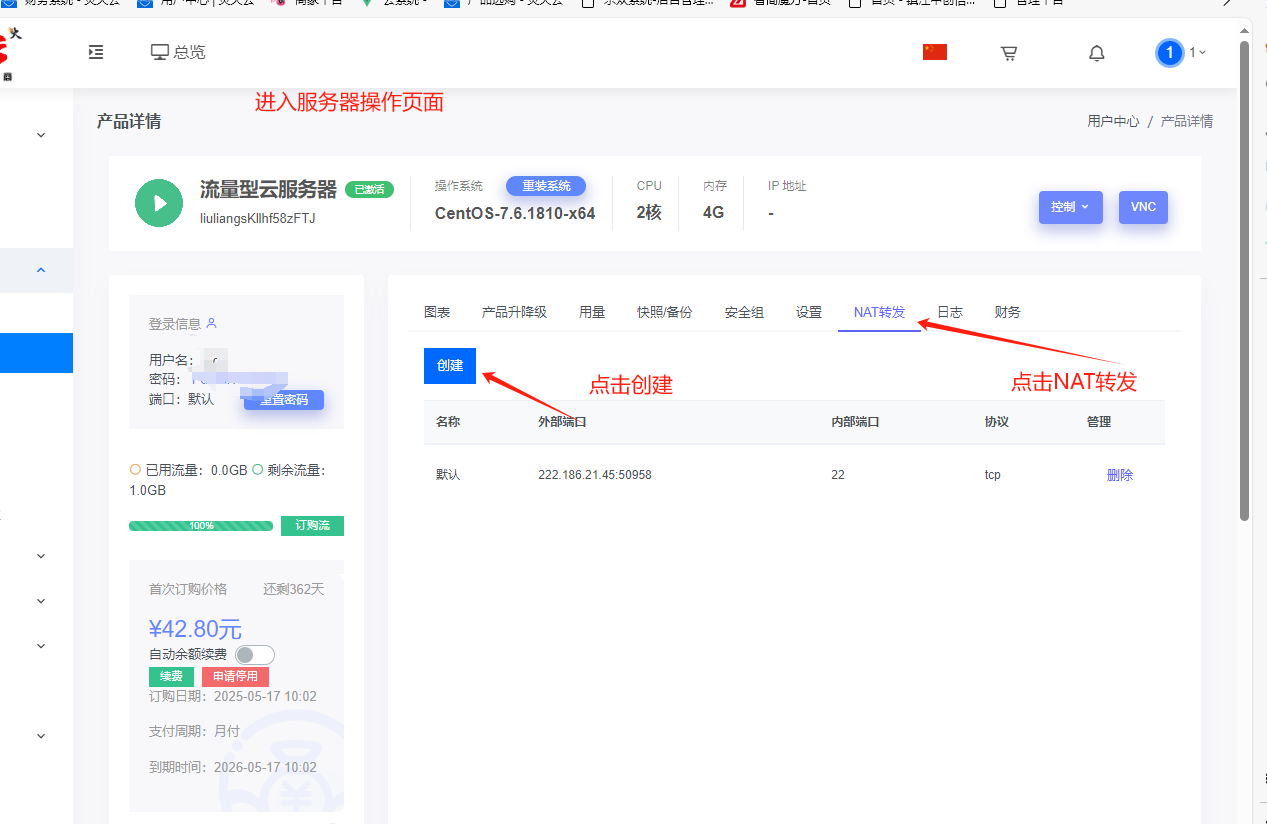Click the page vertical scrollbar
1267x824 pixels.
click(x=1245, y=280)
